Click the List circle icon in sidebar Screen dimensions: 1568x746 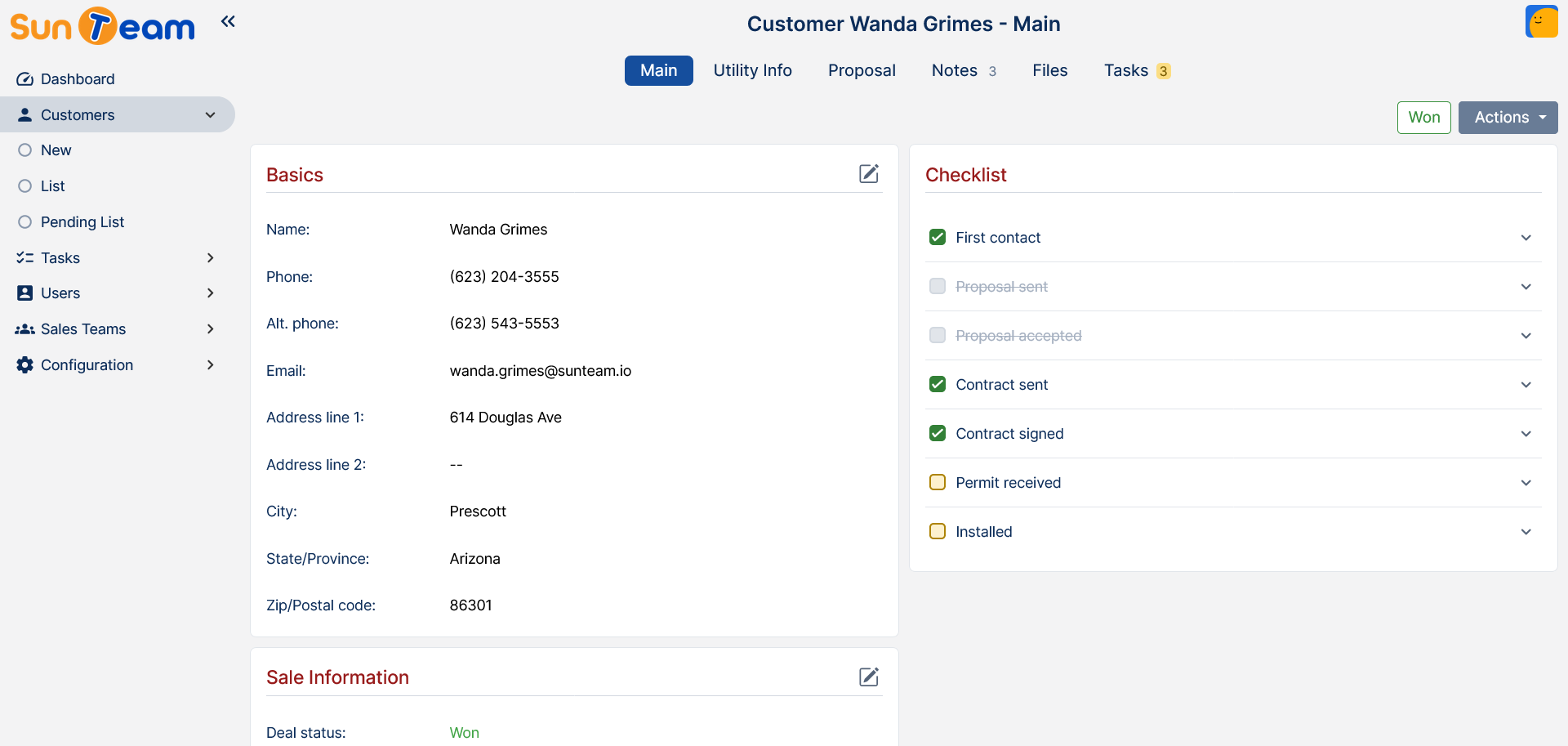24,186
